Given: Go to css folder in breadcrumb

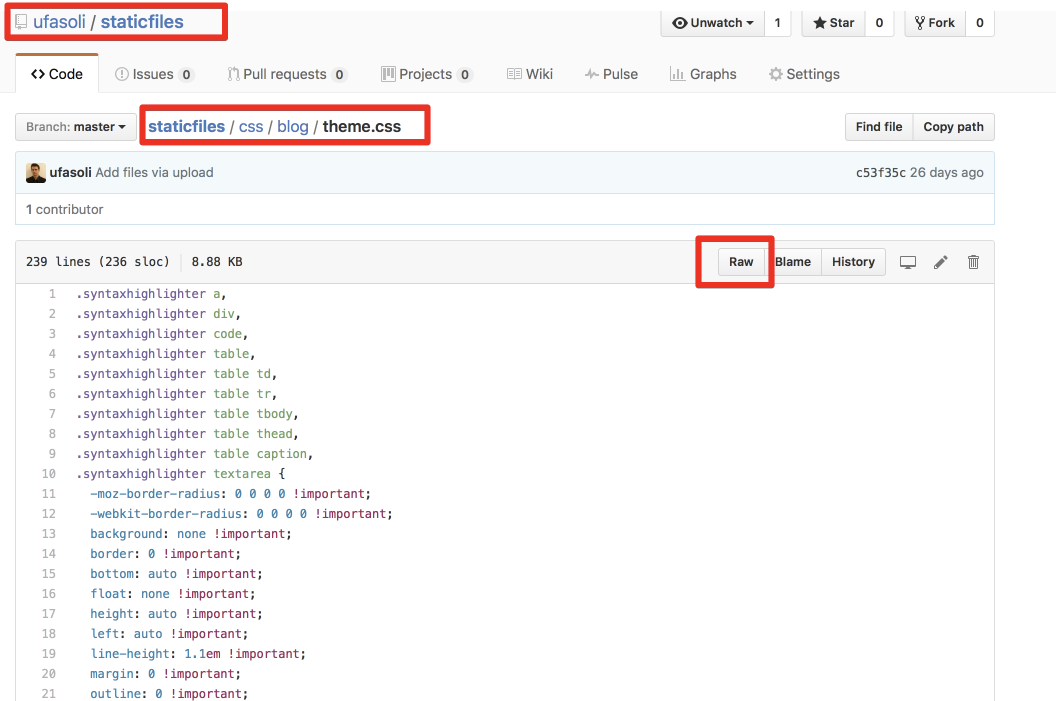Looking at the screenshot, I should click(x=251, y=127).
